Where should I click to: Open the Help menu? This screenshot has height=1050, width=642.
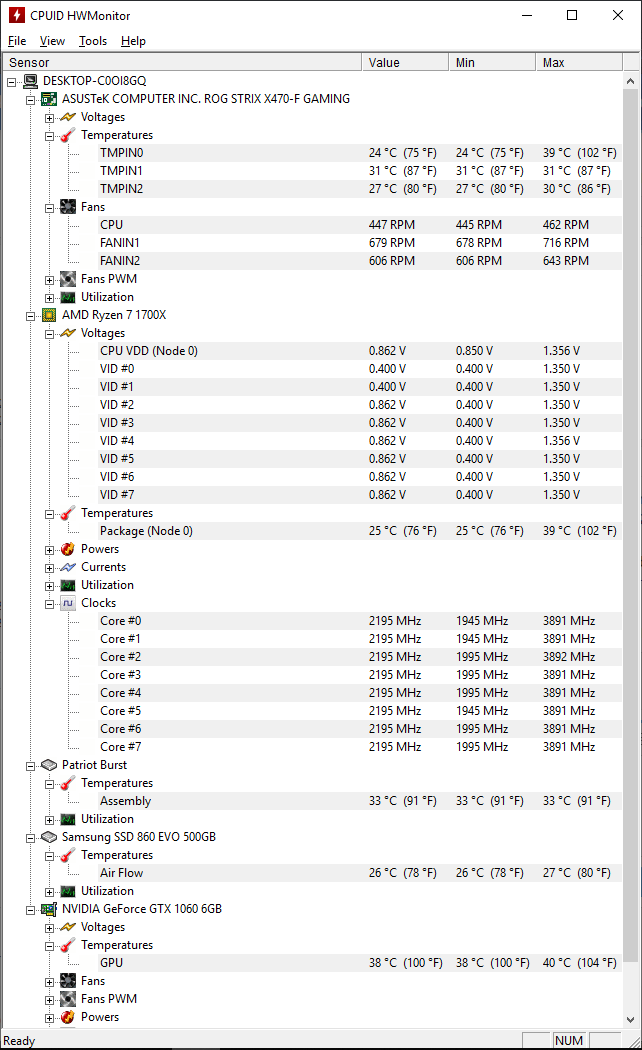pyautogui.click(x=133, y=41)
